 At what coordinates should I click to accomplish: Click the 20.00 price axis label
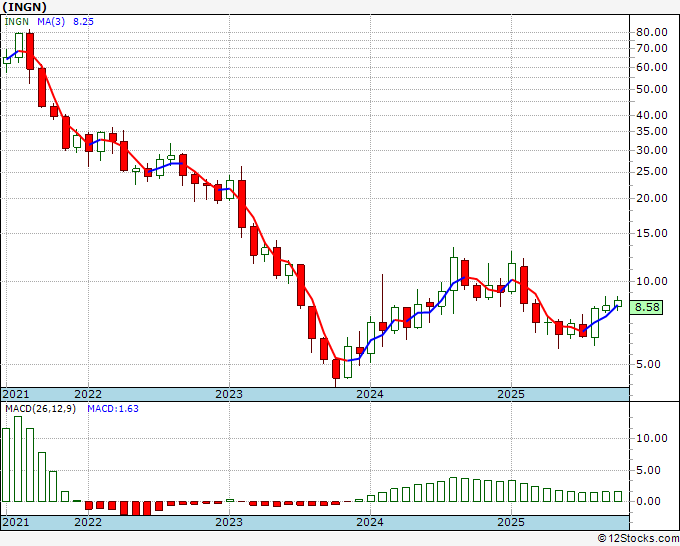click(x=652, y=198)
